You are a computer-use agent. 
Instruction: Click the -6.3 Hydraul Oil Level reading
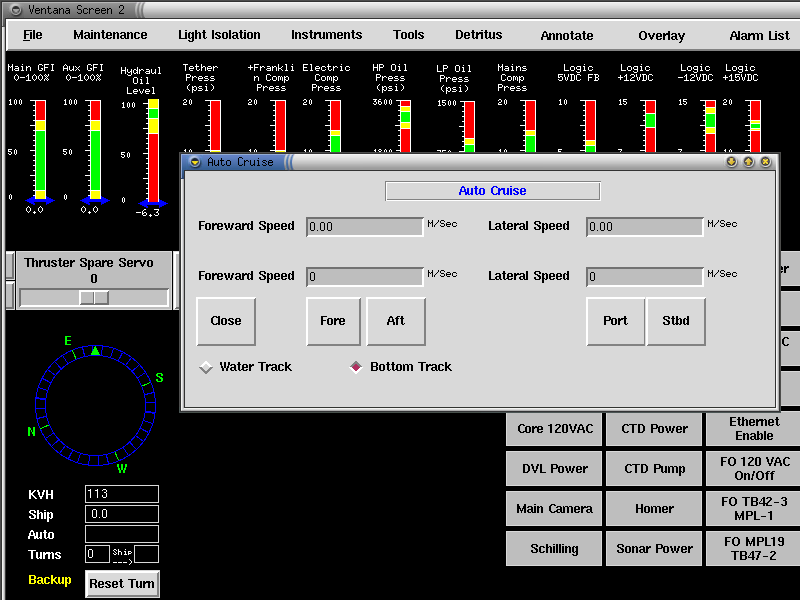click(147, 213)
